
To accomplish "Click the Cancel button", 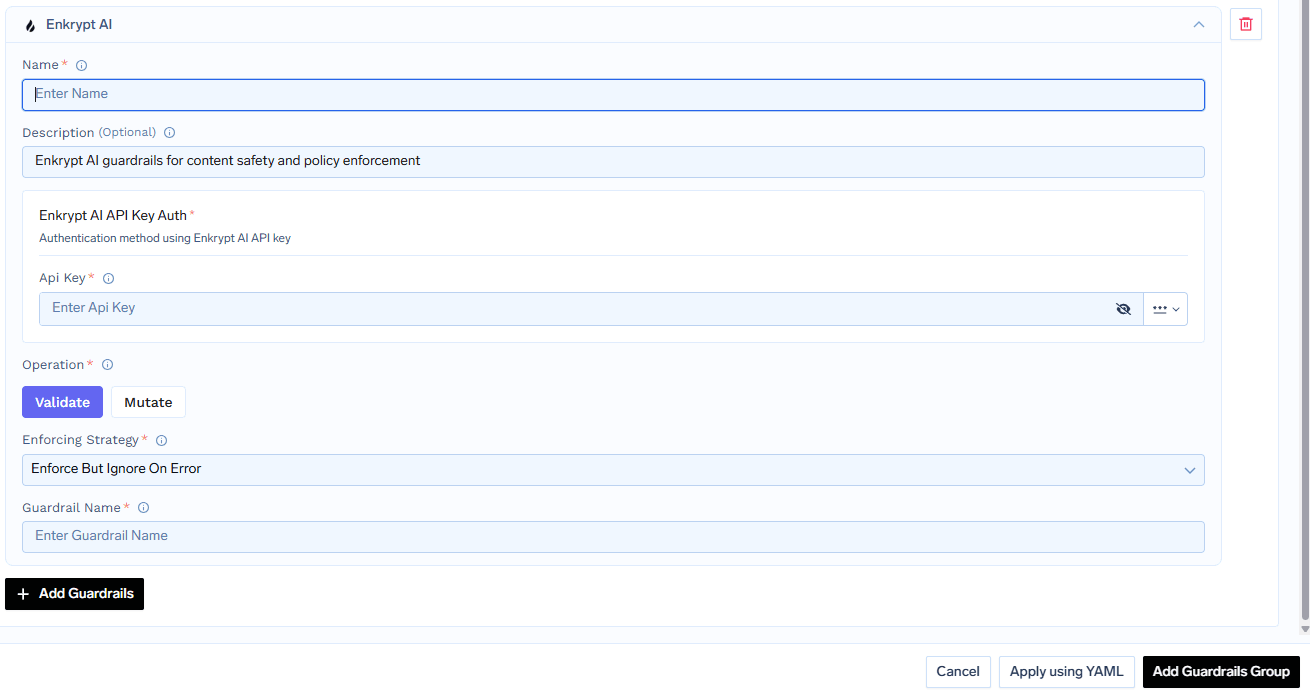I will tap(958, 672).
